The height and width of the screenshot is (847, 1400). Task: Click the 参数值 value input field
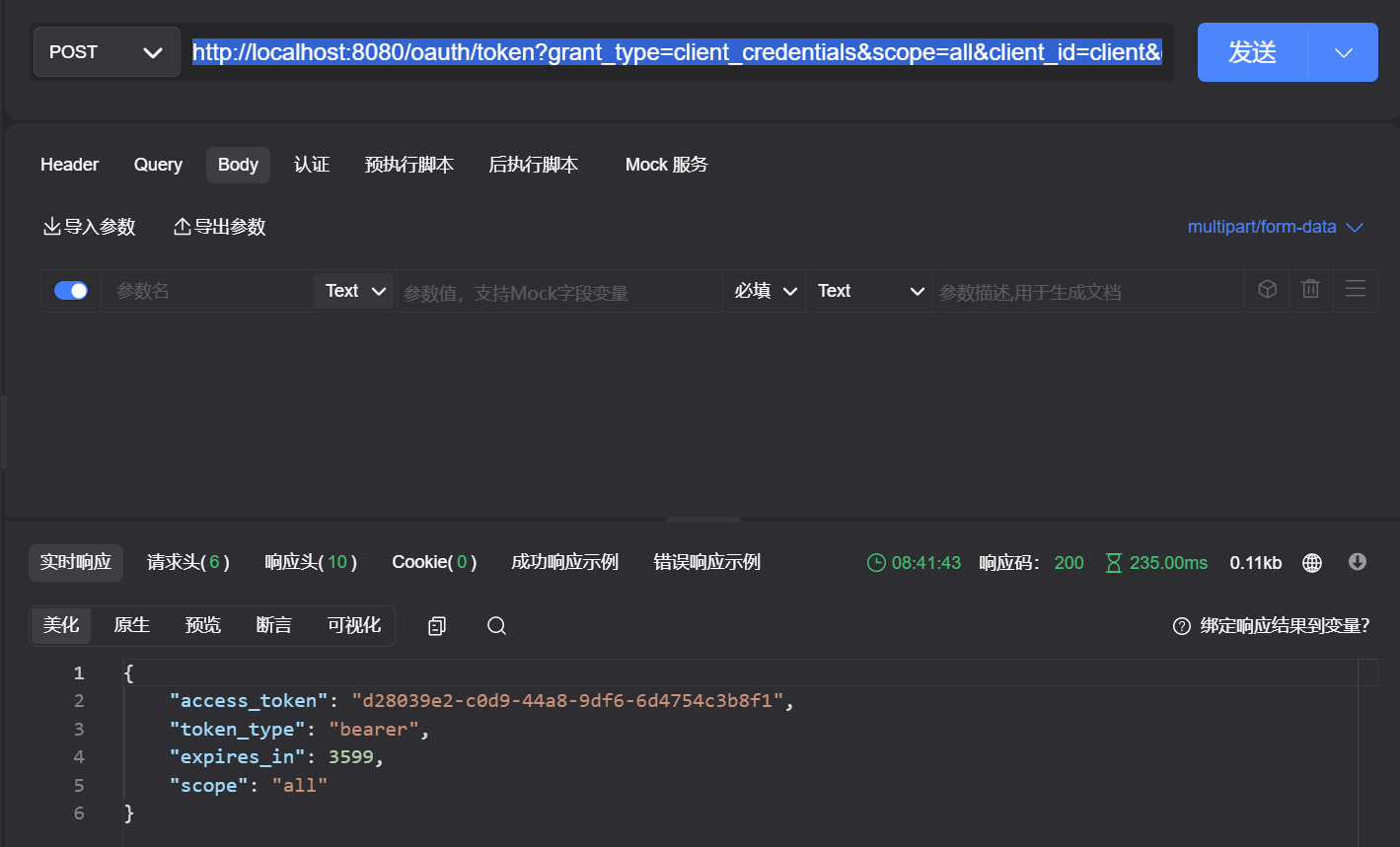[559, 292]
